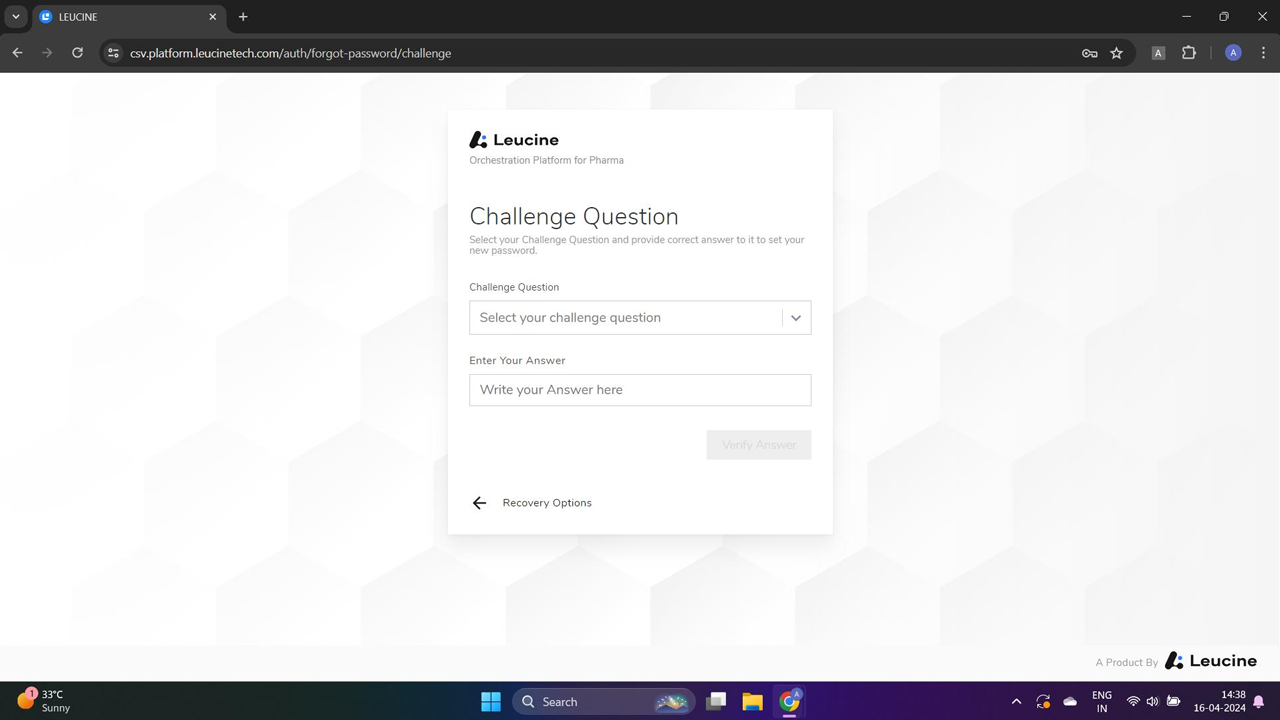The height and width of the screenshot is (720, 1280).
Task: Open the Chrome extensions icon
Action: pos(1188,53)
